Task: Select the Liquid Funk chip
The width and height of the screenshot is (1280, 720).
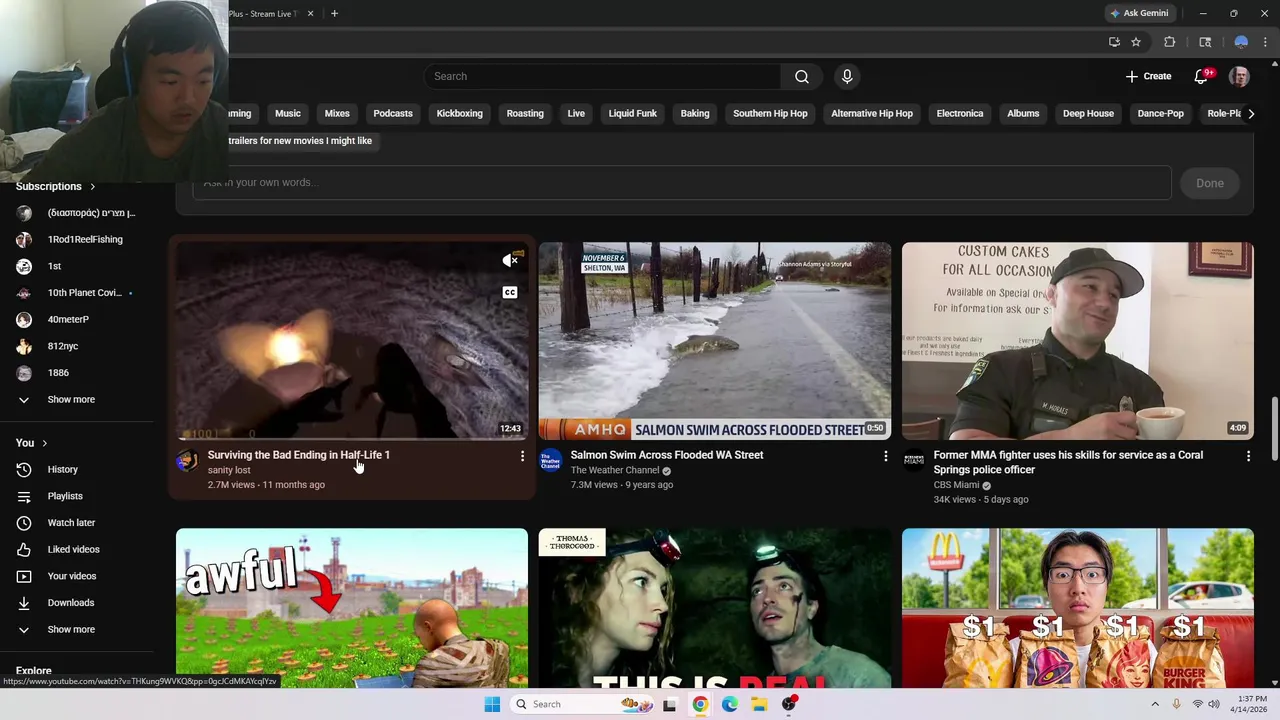Action: [x=633, y=113]
